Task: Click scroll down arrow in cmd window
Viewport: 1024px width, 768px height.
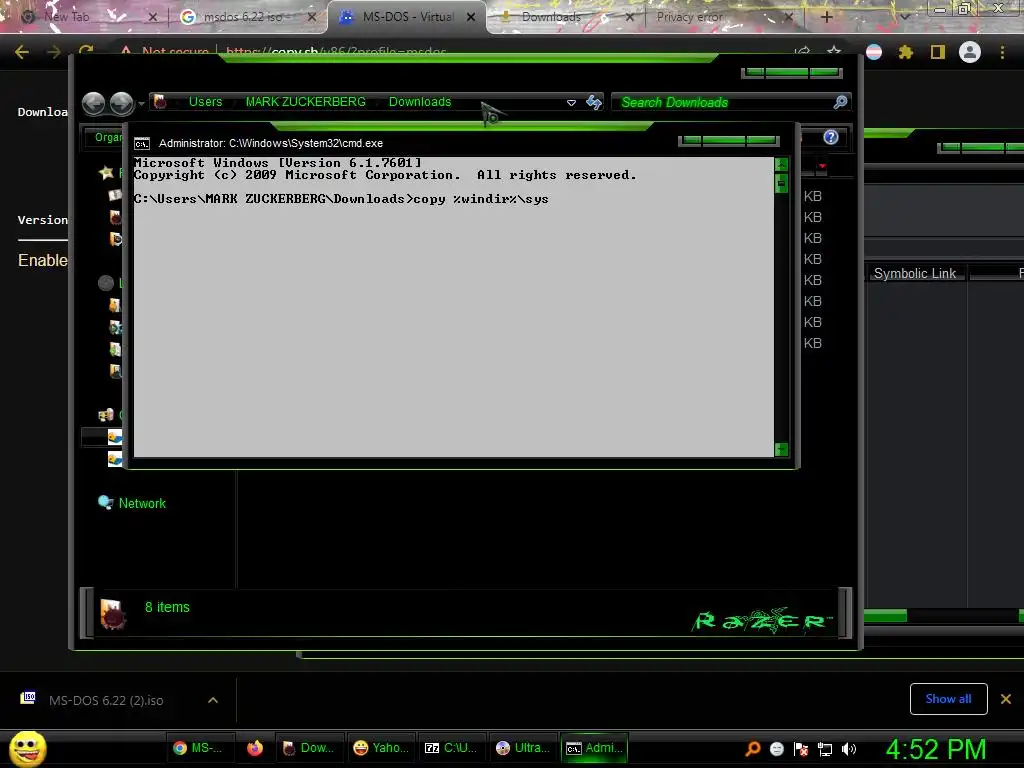Action: [x=781, y=449]
